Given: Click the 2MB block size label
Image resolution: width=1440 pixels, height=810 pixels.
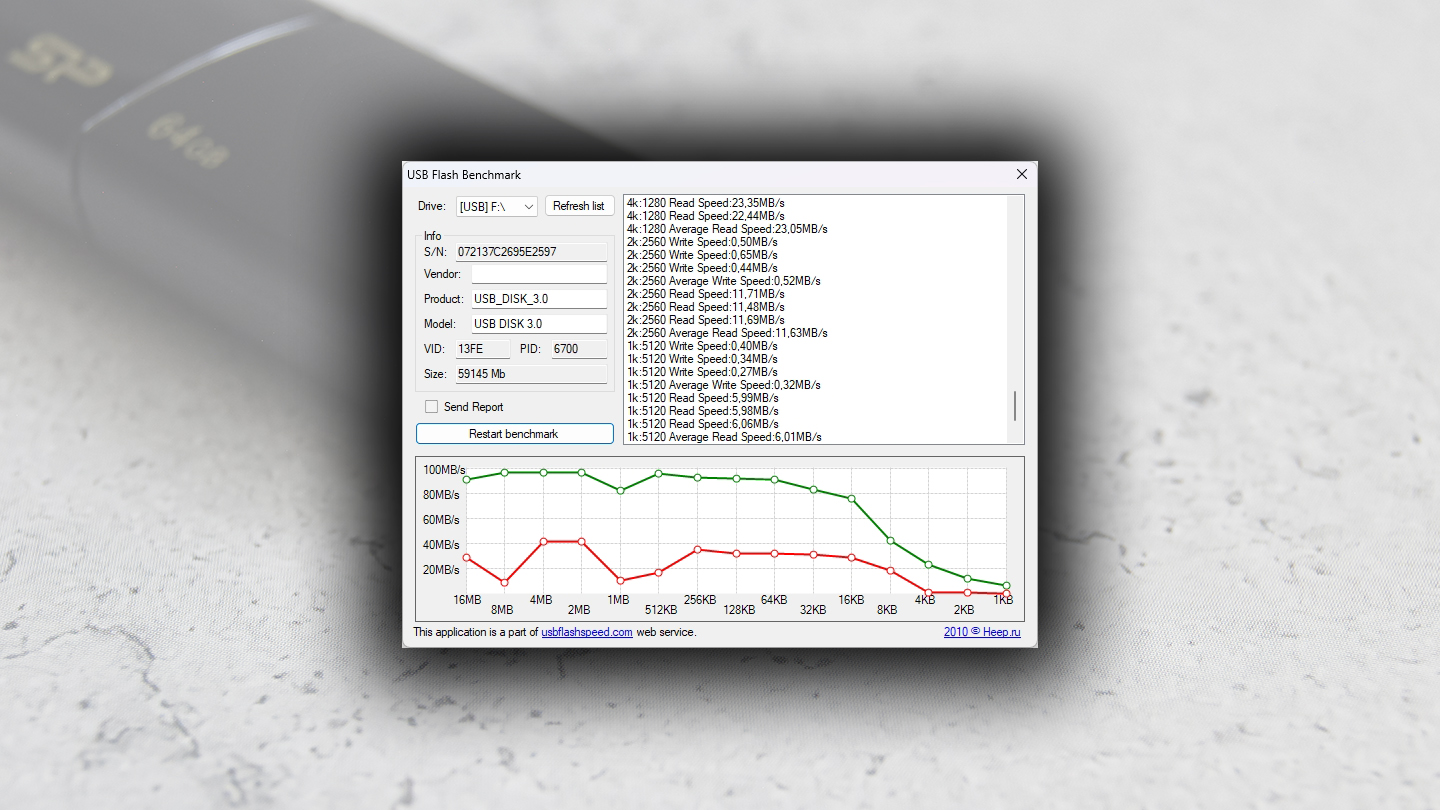Looking at the screenshot, I should coord(579,610).
